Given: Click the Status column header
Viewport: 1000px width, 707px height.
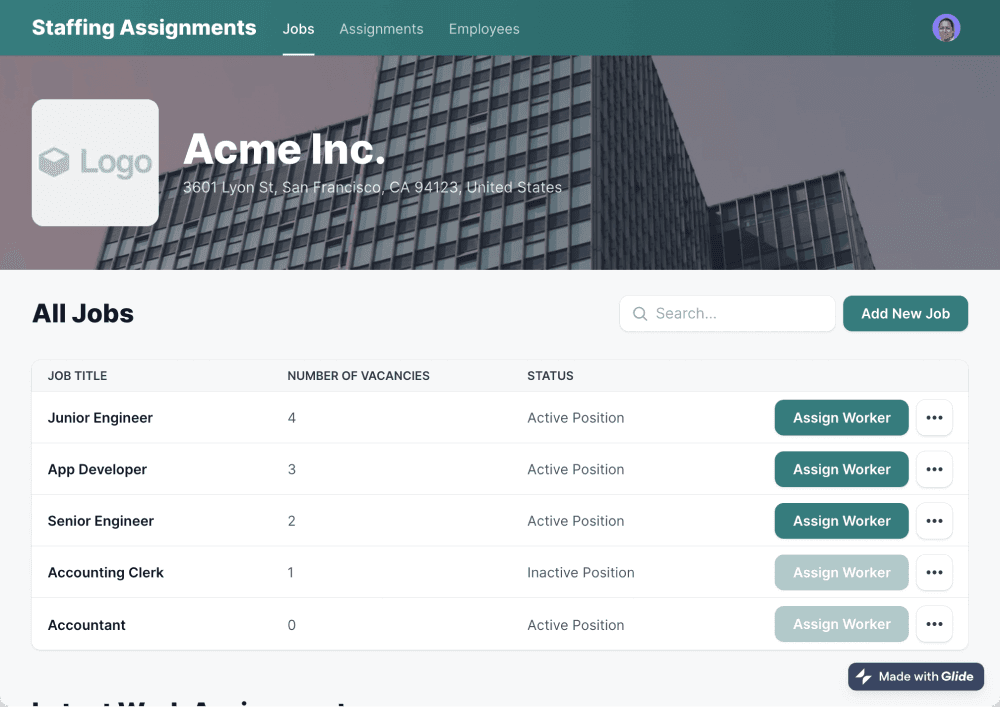Looking at the screenshot, I should pos(550,376).
